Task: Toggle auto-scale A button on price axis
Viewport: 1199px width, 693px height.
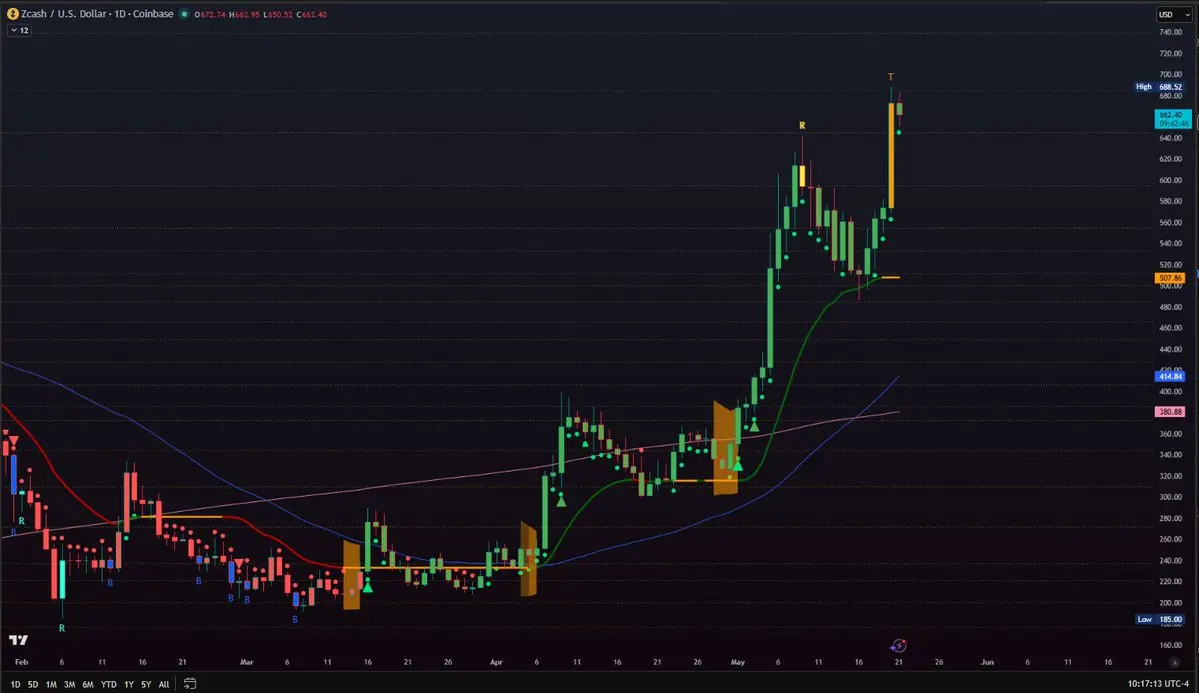Action: pos(1175,662)
